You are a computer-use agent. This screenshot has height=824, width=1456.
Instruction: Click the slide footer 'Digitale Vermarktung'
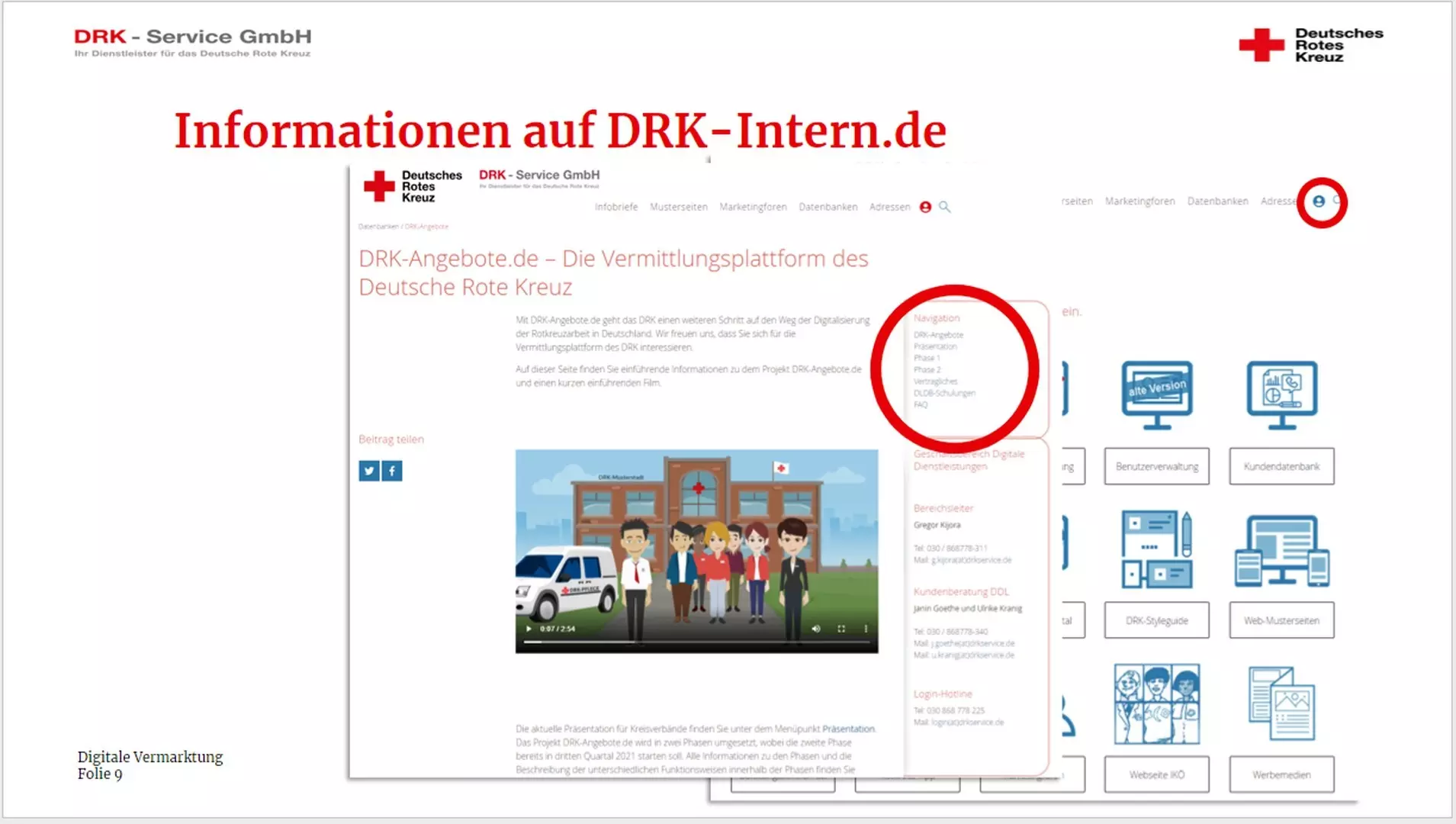(x=150, y=757)
